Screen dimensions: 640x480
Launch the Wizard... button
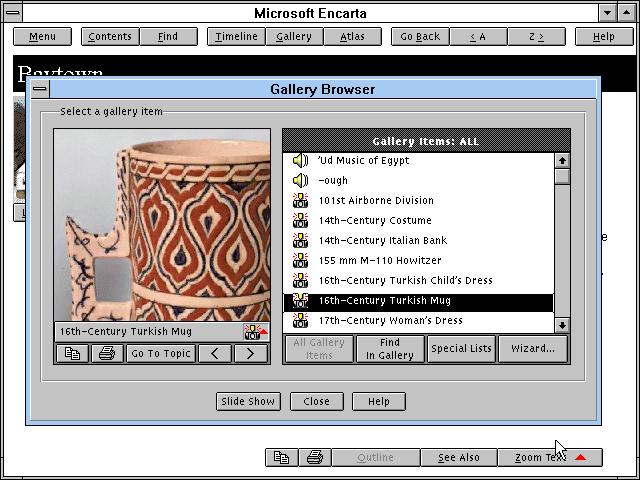tap(533, 349)
